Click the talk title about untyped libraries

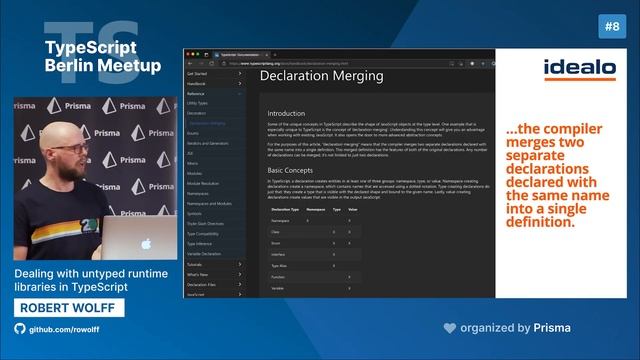click(x=91, y=280)
